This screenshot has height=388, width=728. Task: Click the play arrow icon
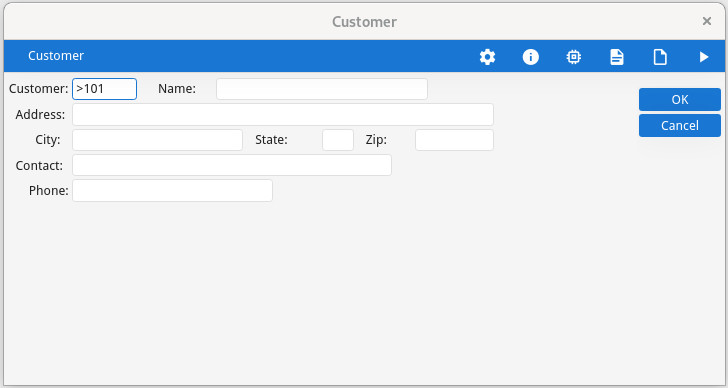coord(704,57)
